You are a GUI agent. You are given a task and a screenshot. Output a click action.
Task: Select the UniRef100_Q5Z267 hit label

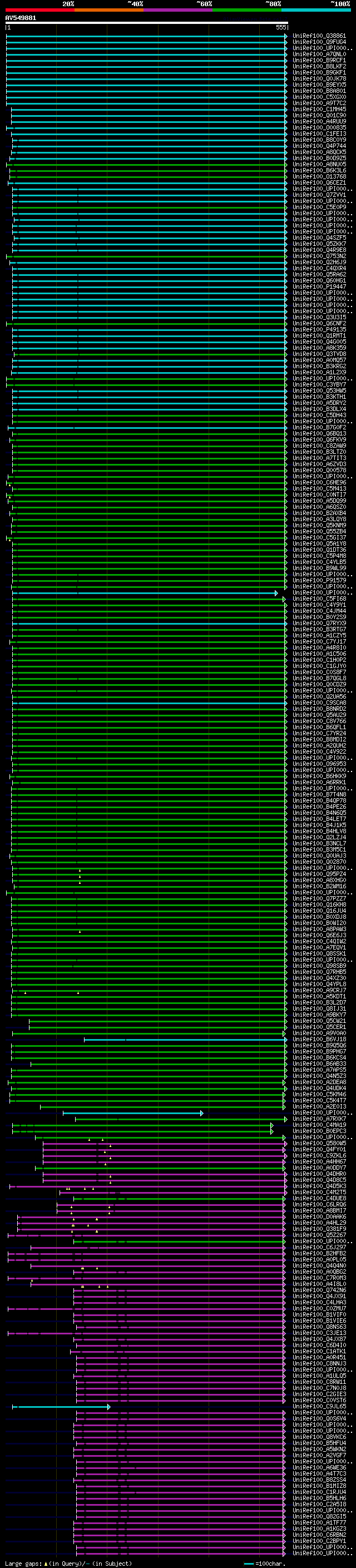tap(319, 1235)
